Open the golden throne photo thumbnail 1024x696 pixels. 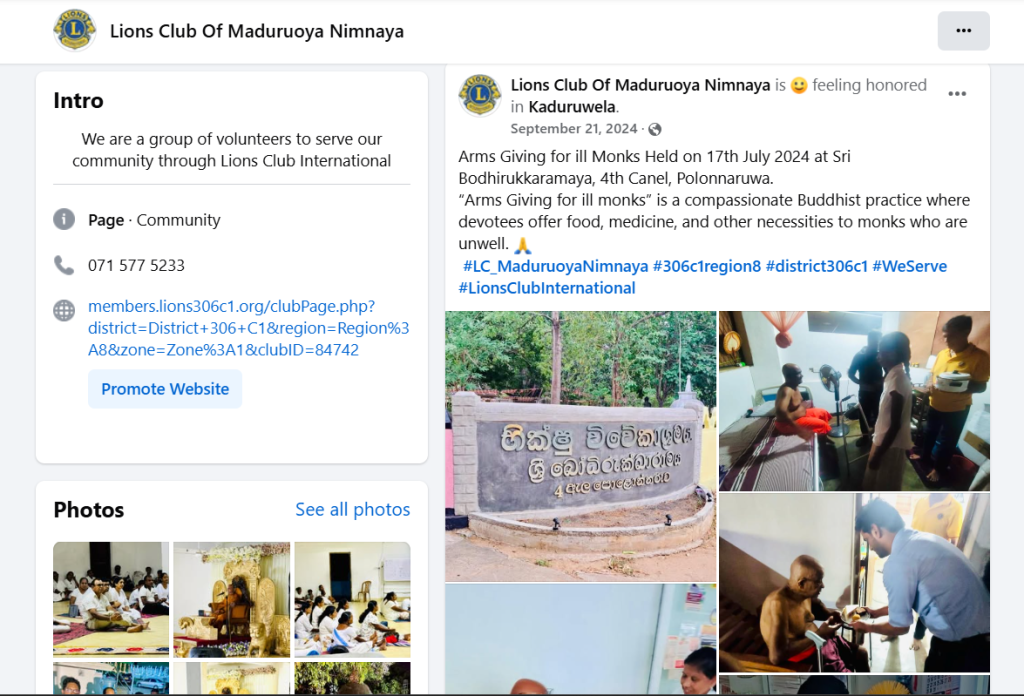[232, 599]
